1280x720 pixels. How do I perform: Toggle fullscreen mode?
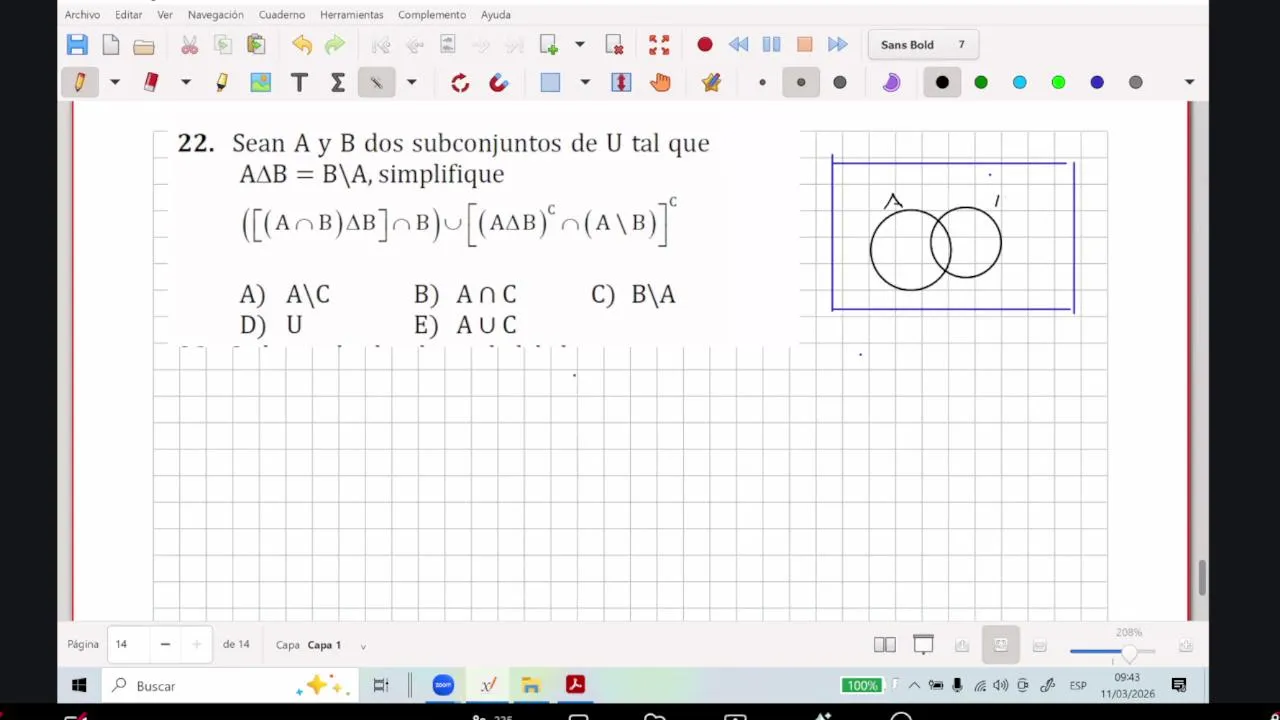pyautogui.click(x=659, y=45)
